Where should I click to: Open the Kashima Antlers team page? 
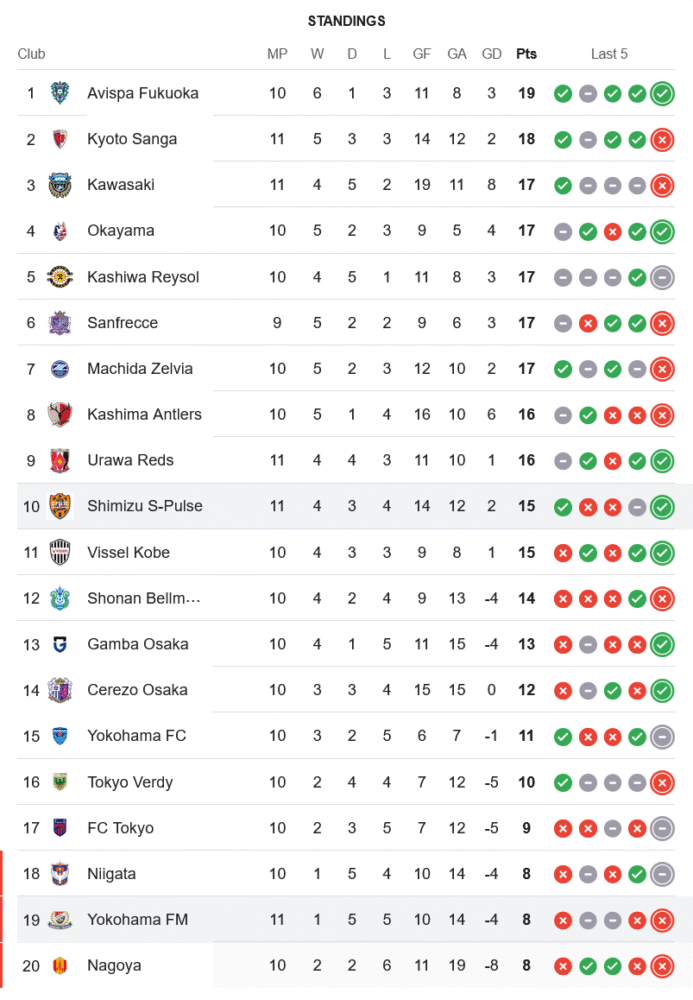[144, 415]
